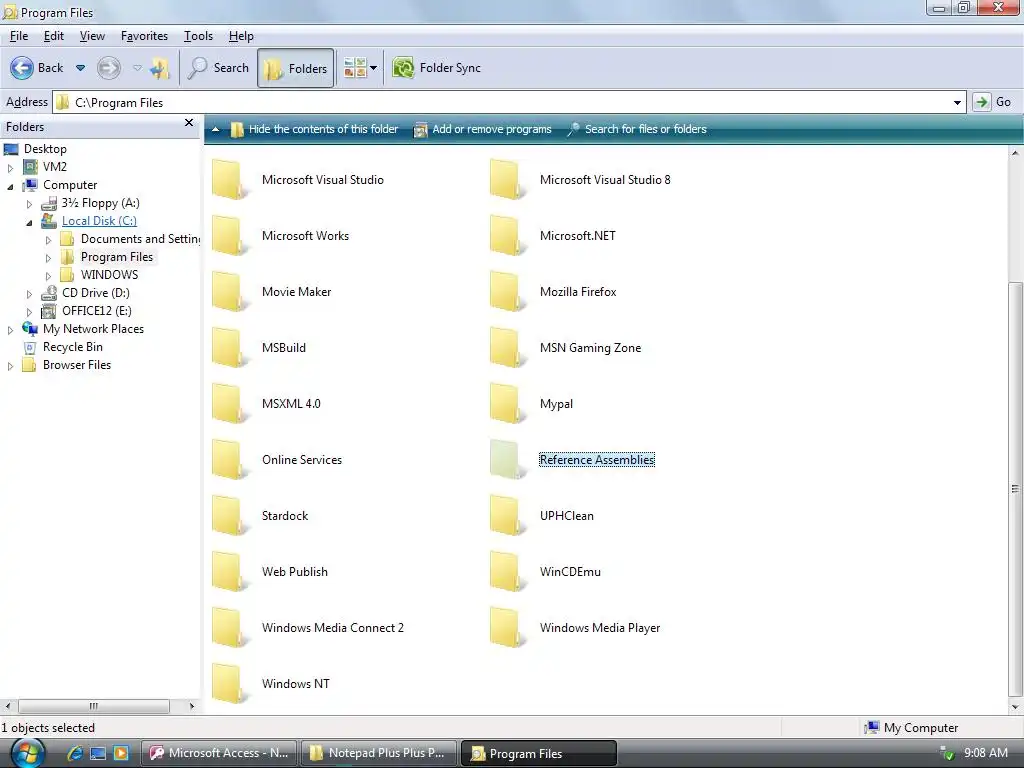Select Recycle Bin in the folder tree

tap(72, 347)
